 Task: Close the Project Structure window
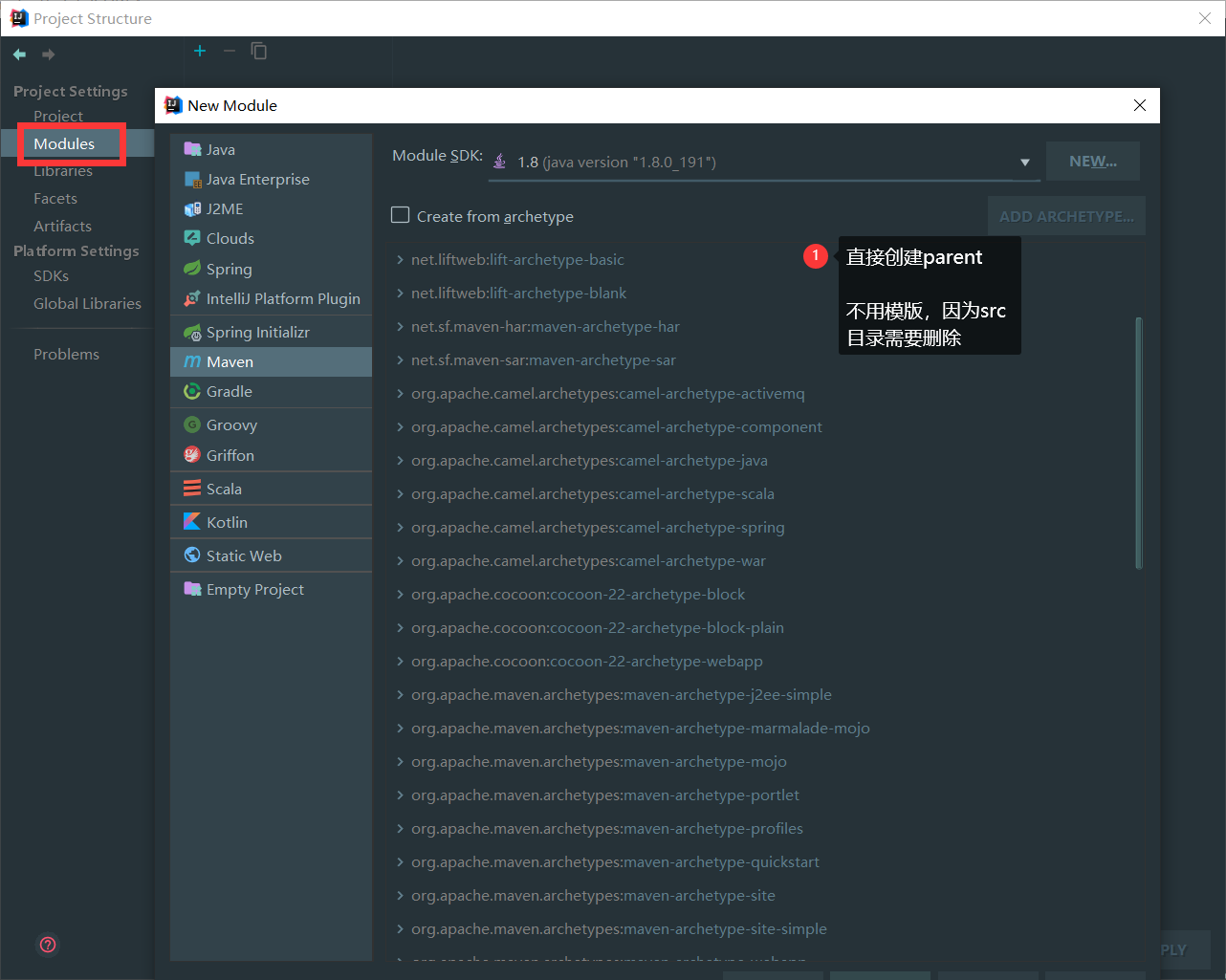[1205, 18]
